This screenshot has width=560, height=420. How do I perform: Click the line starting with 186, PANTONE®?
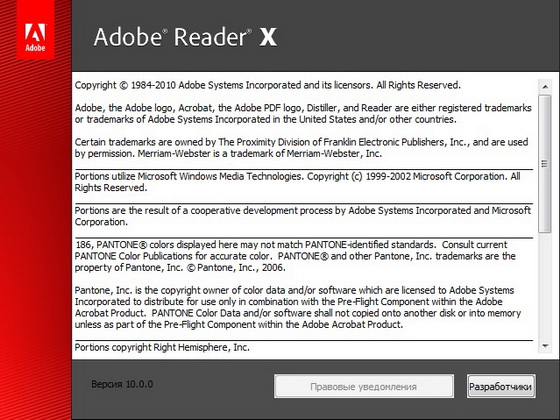point(291,245)
